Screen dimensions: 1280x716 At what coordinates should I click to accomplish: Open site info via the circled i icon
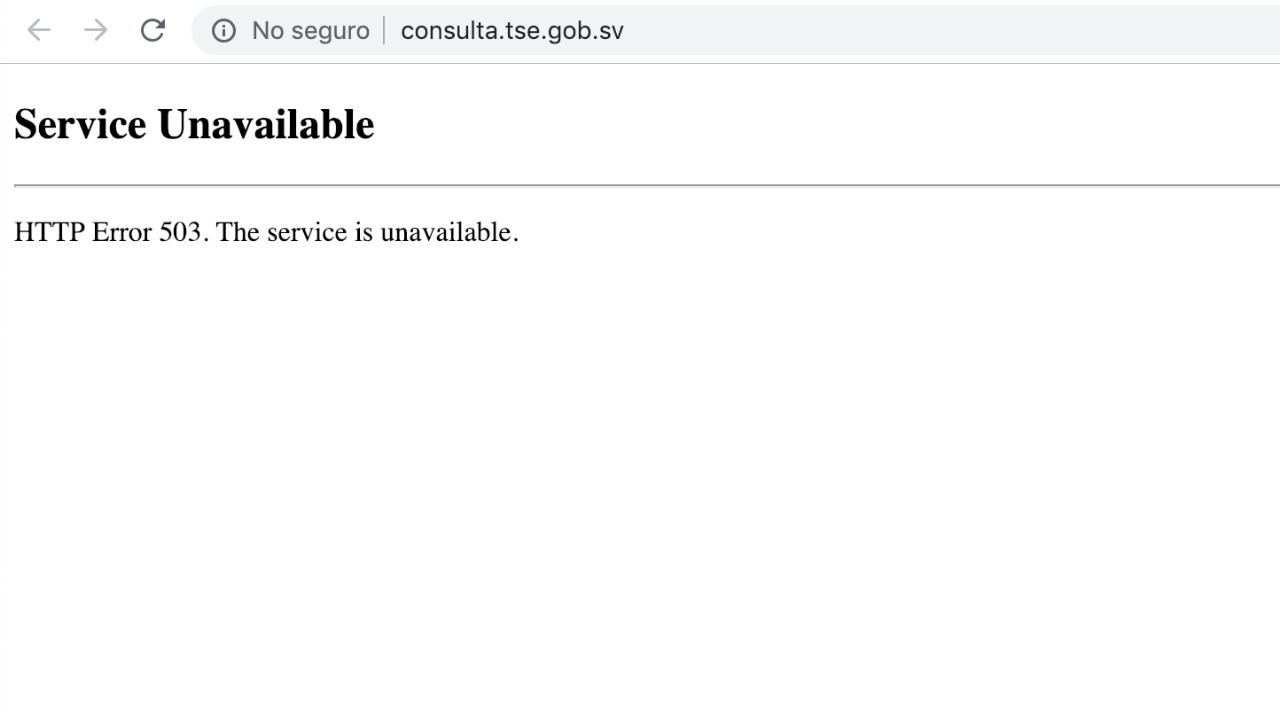224,31
